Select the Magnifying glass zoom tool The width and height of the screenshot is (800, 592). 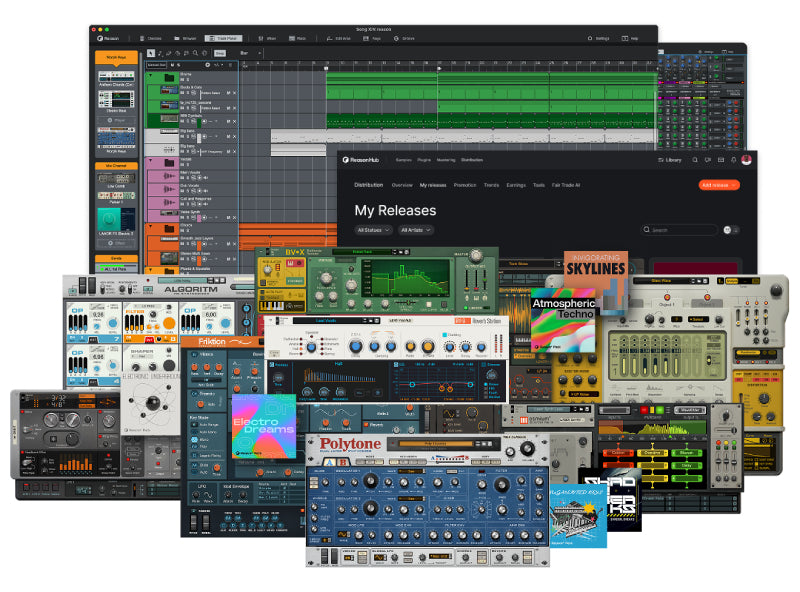click(195, 53)
